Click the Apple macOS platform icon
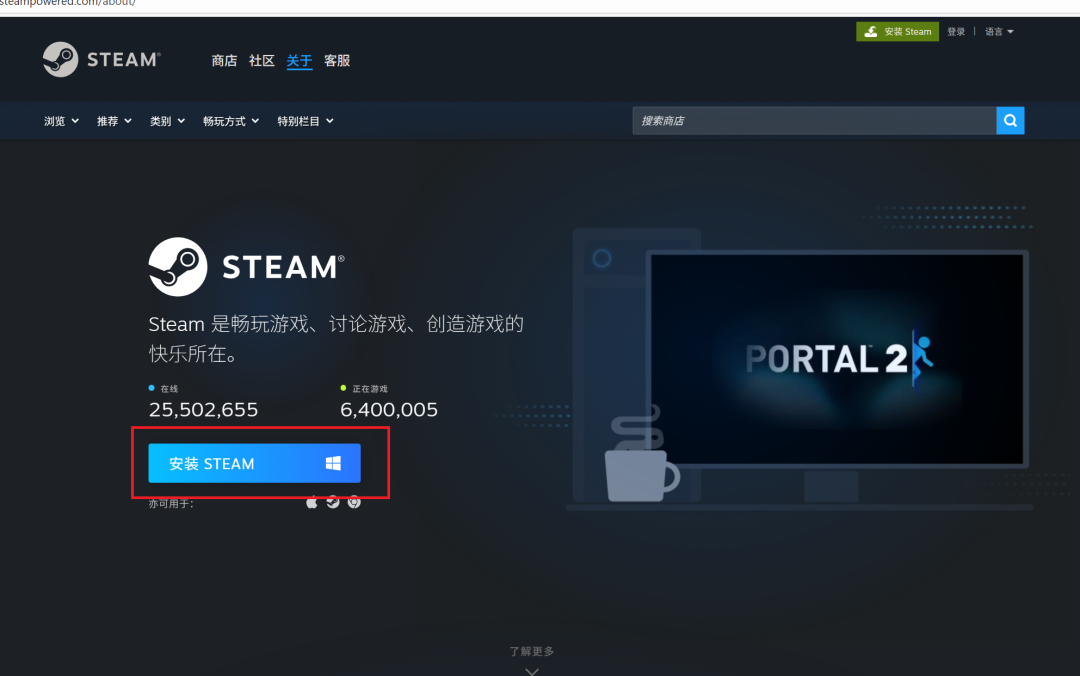 pos(312,502)
